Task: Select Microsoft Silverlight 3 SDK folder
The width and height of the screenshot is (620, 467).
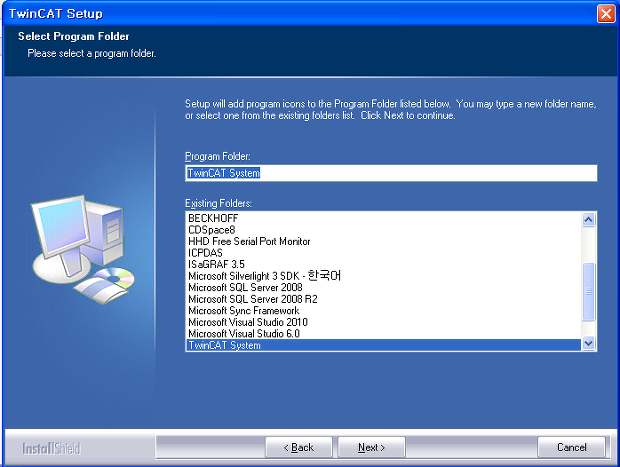Action: (x=384, y=276)
